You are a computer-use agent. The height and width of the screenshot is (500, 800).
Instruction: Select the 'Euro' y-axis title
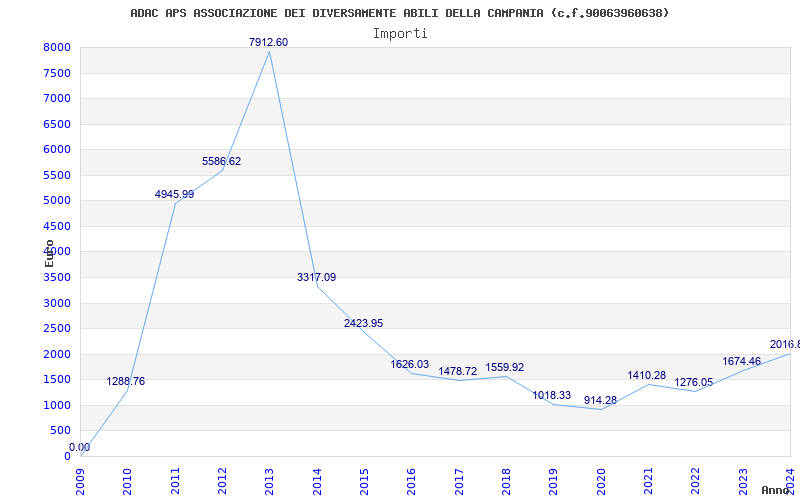49,253
